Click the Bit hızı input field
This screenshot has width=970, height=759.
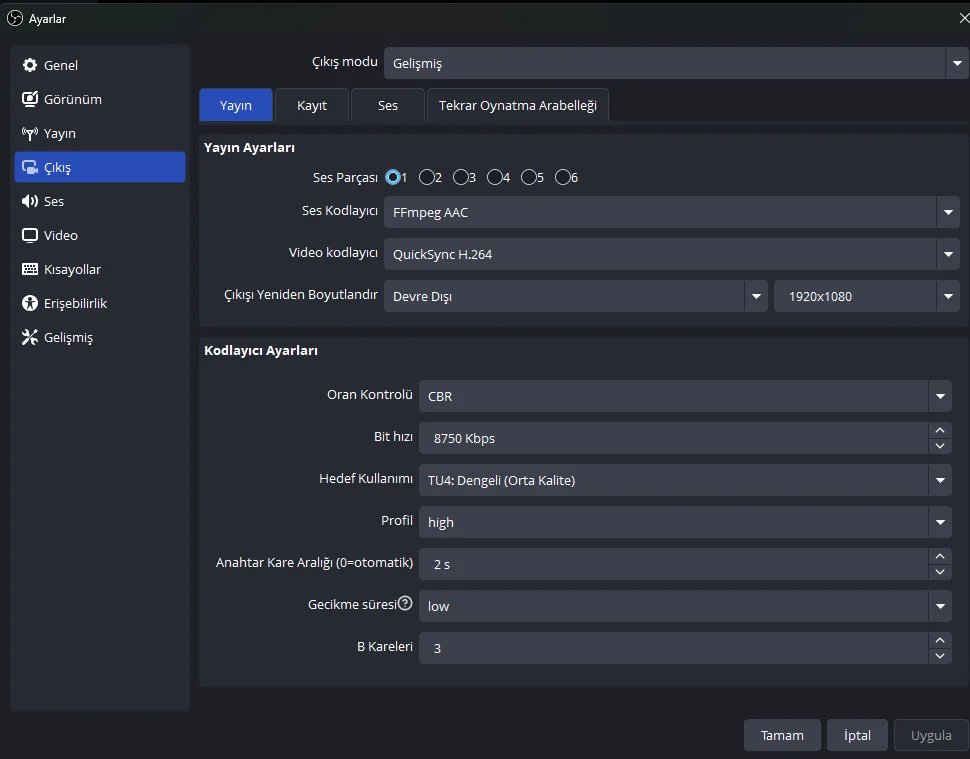click(673, 438)
